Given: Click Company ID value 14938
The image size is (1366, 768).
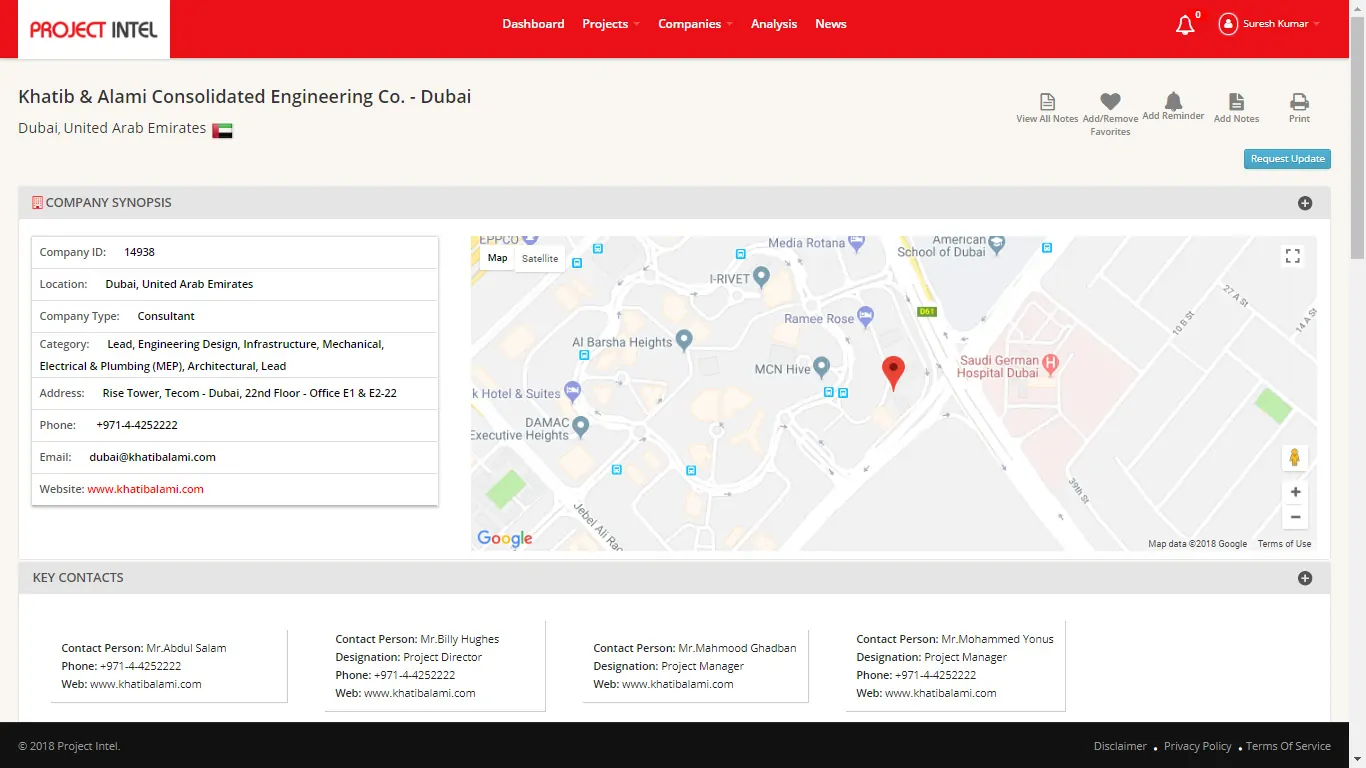Looking at the screenshot, I should [x=139, y=252].
